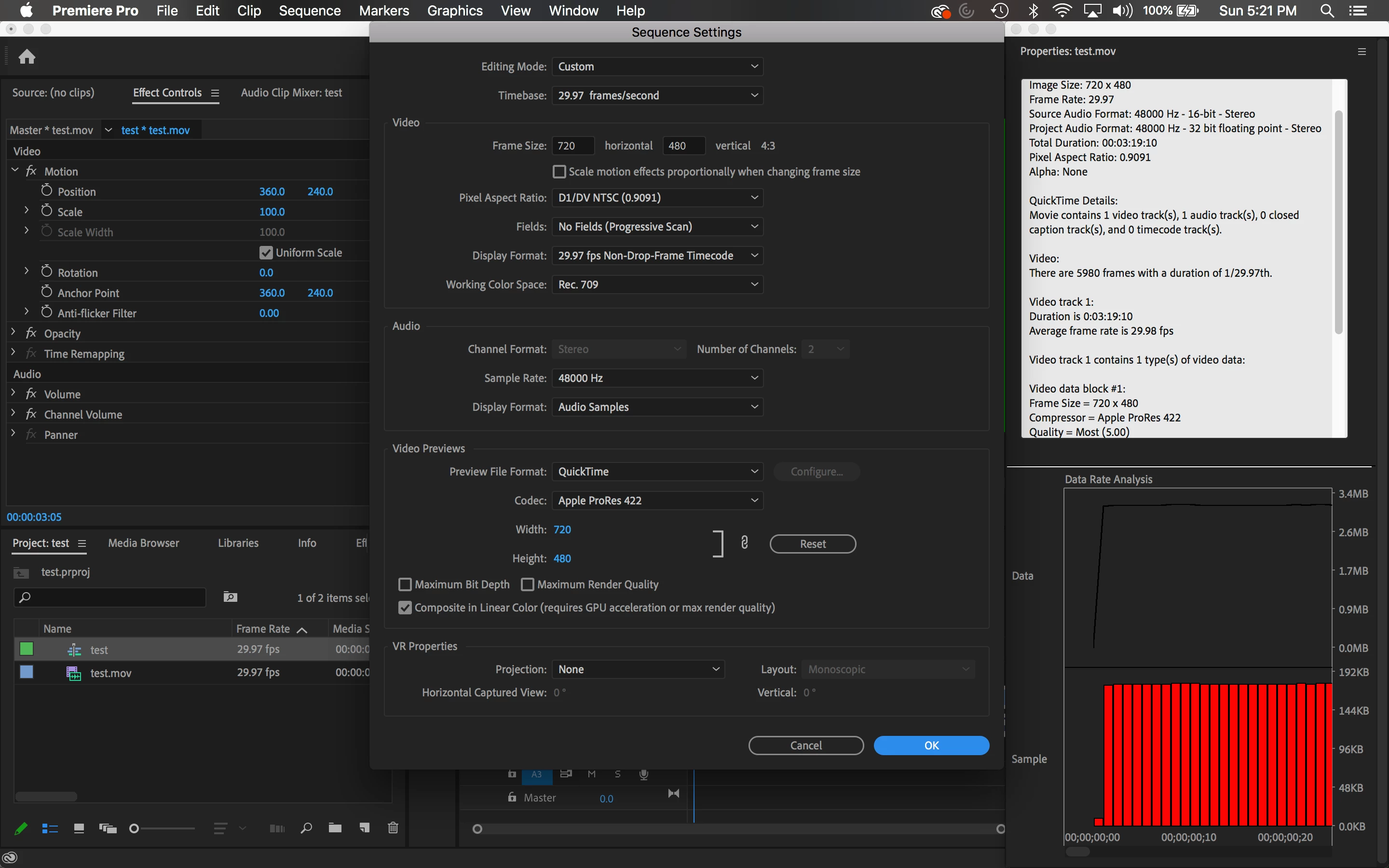The height and width of the screenshot is (868, 1389).
Task: Toggle the Anchor Point stopwatch icon
Action: tap(47, 292)
